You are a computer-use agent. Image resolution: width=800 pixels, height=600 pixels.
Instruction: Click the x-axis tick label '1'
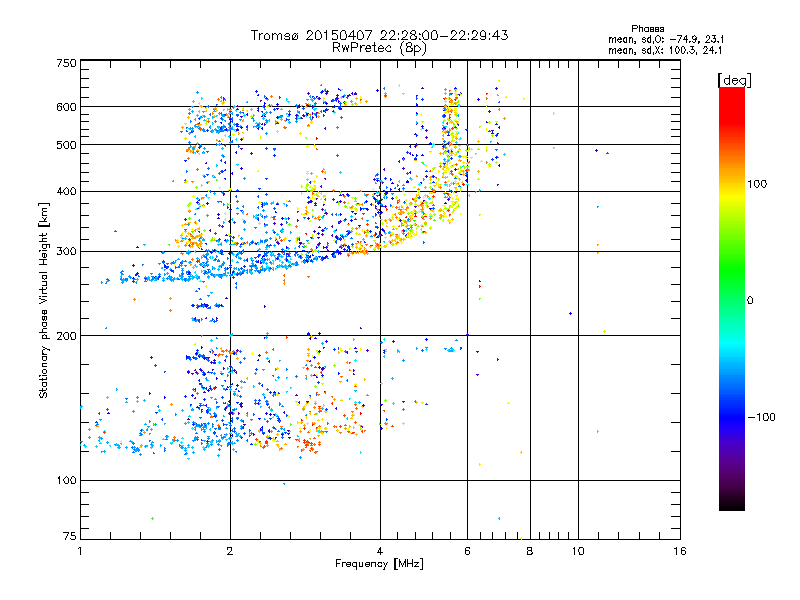[80, 551]
